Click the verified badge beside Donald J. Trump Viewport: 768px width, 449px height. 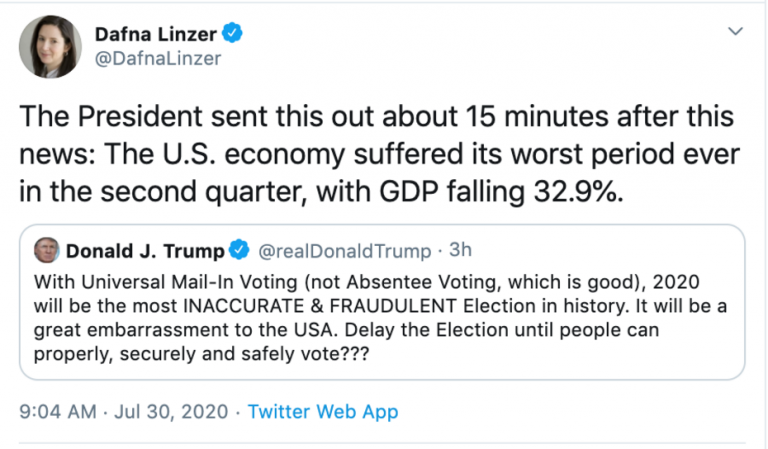[x=241, y=249]
